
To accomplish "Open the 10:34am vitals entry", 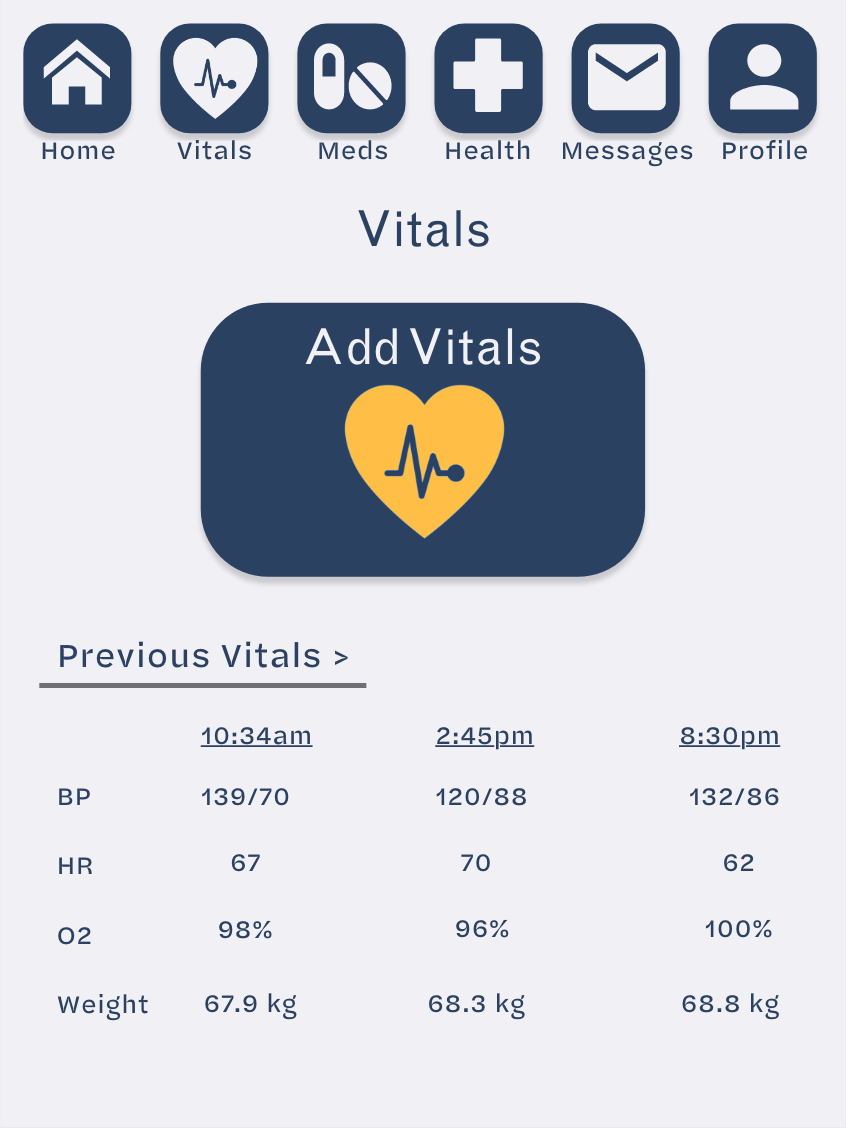I will [256, 736].
